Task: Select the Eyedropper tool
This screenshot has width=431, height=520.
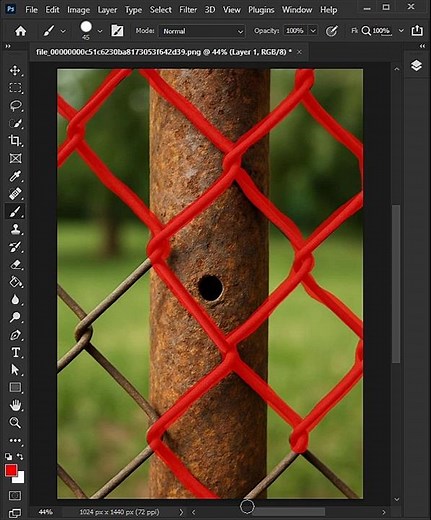Action: pos(15,176)
